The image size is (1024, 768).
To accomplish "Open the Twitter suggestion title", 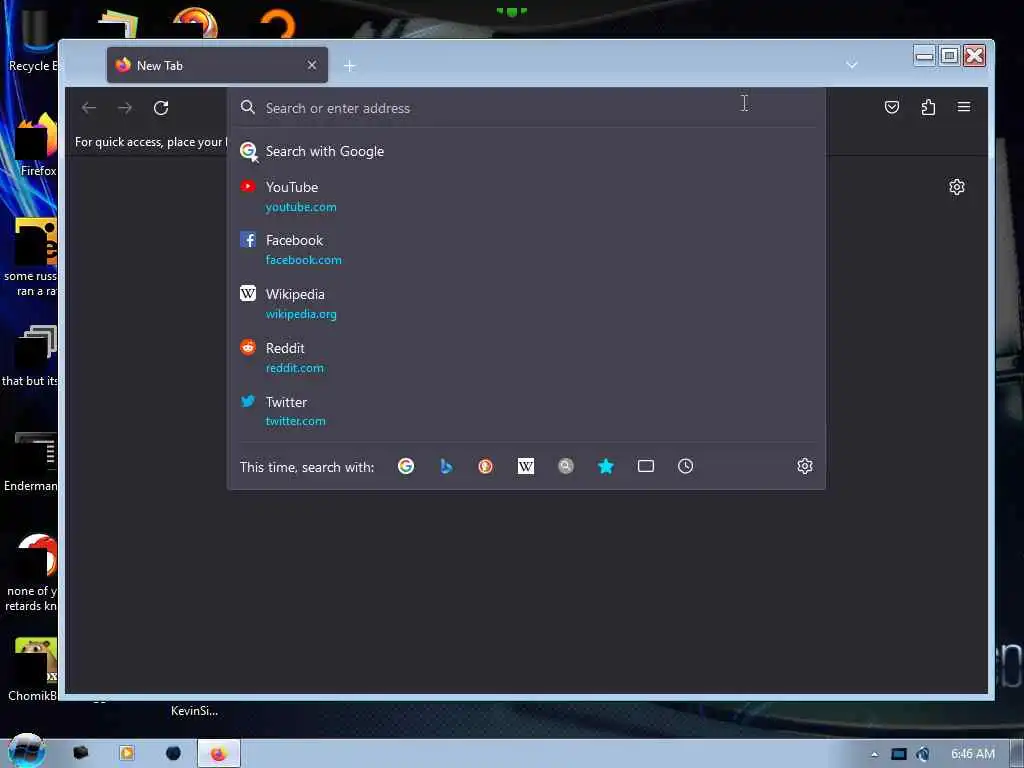I will [286, 402].
